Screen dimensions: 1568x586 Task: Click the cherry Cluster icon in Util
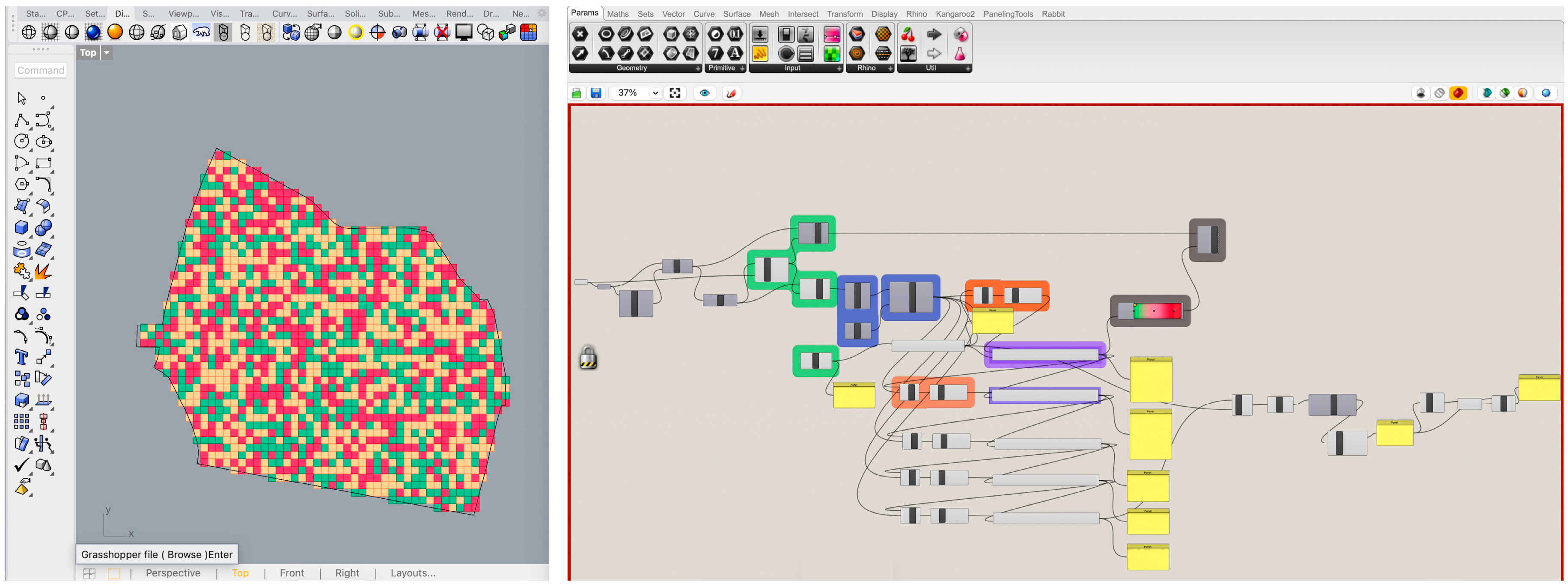pos(907,35)
